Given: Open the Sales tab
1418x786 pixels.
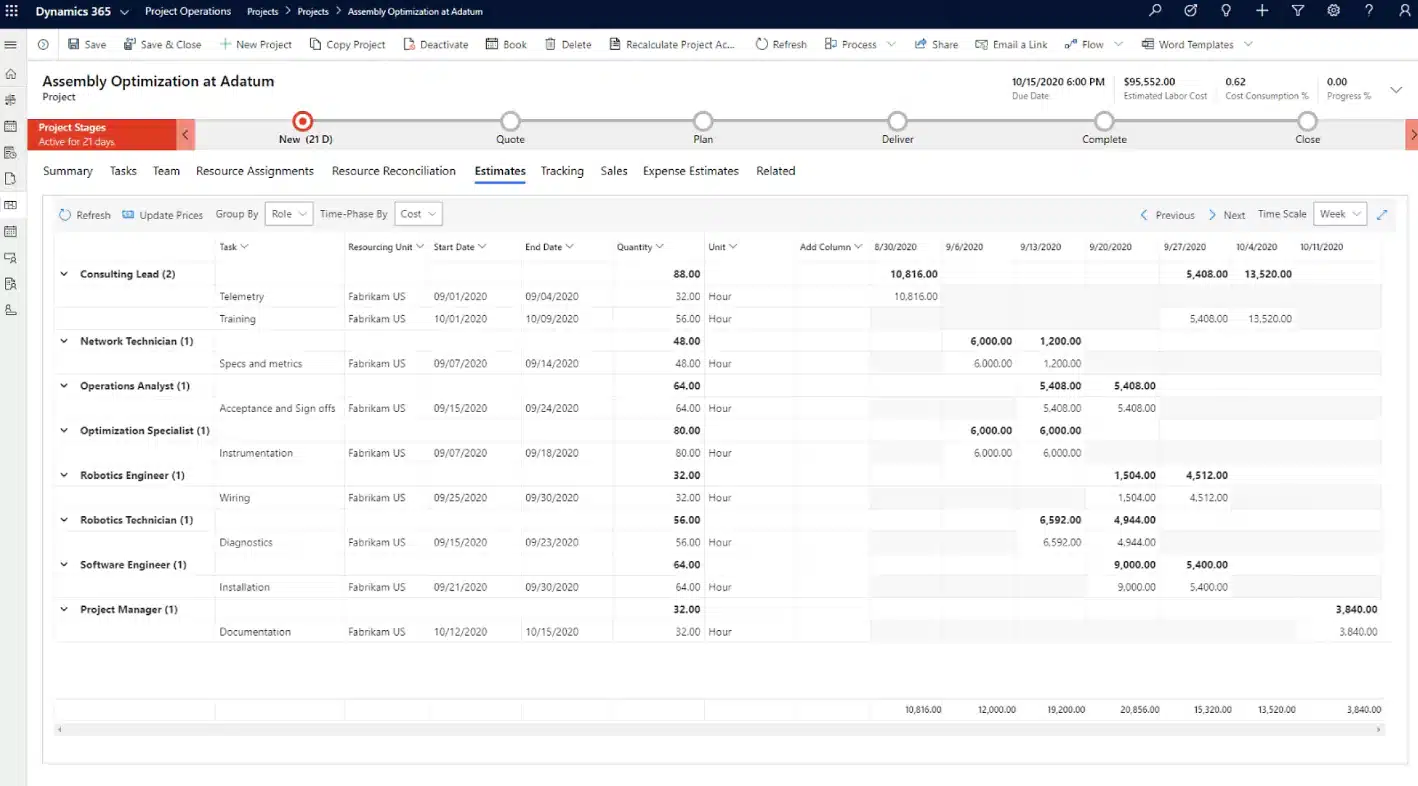Looking at the screenshot, I should (614, 171).
